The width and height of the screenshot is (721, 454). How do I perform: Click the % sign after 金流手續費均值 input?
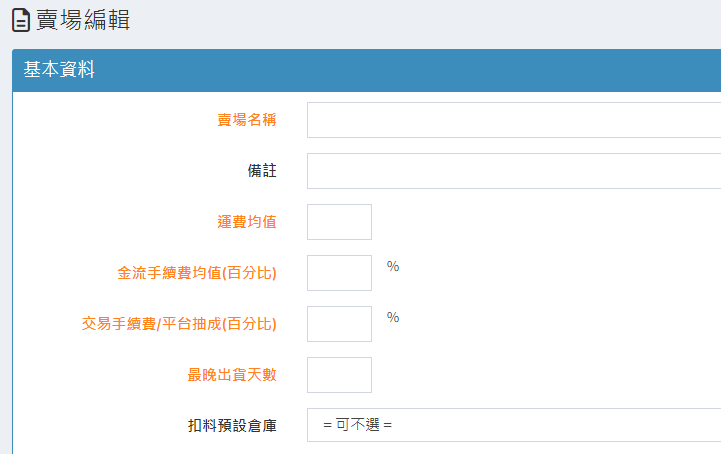tap(393, 267)
